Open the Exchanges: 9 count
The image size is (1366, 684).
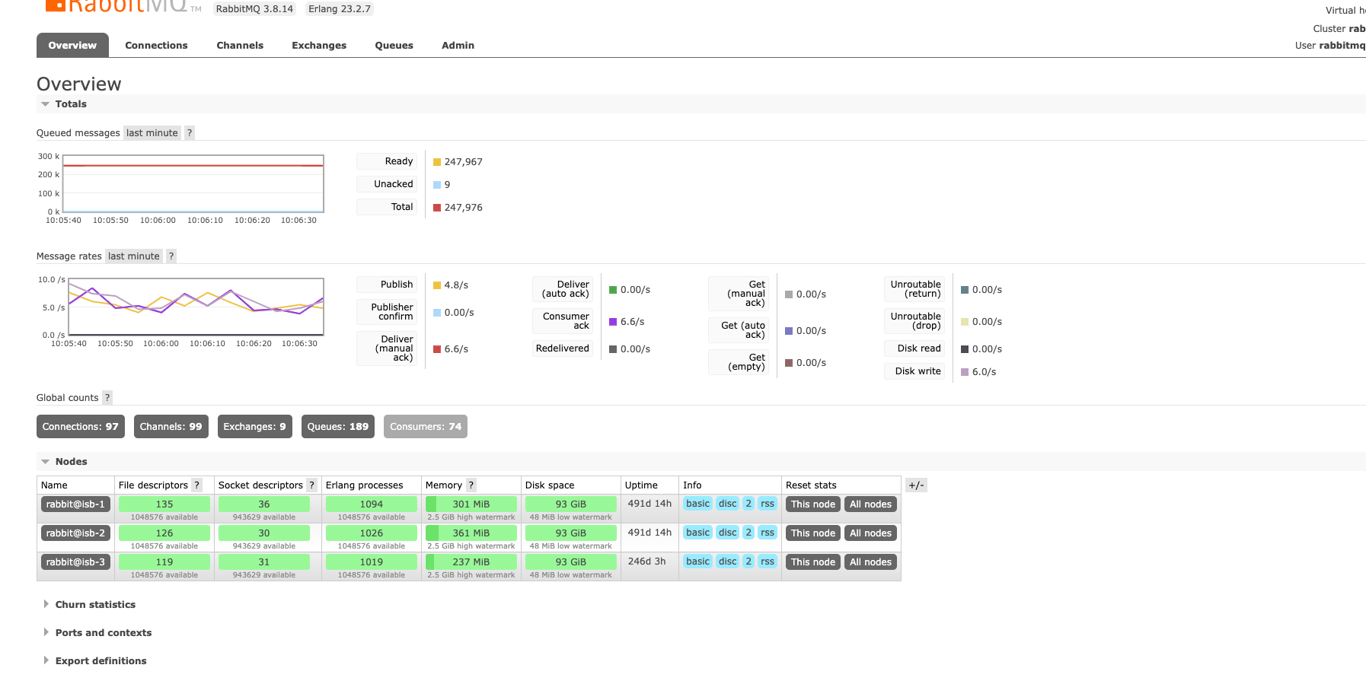[x=255, y=427]
